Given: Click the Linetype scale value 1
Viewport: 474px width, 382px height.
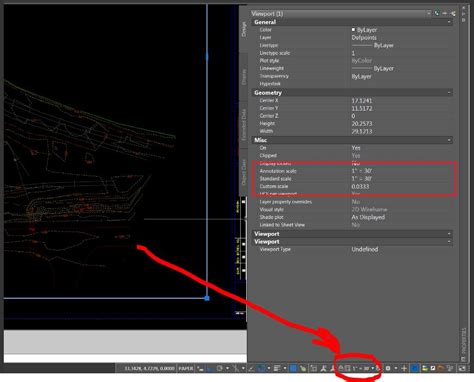Looking at the screenshot, I should point(353,53).
